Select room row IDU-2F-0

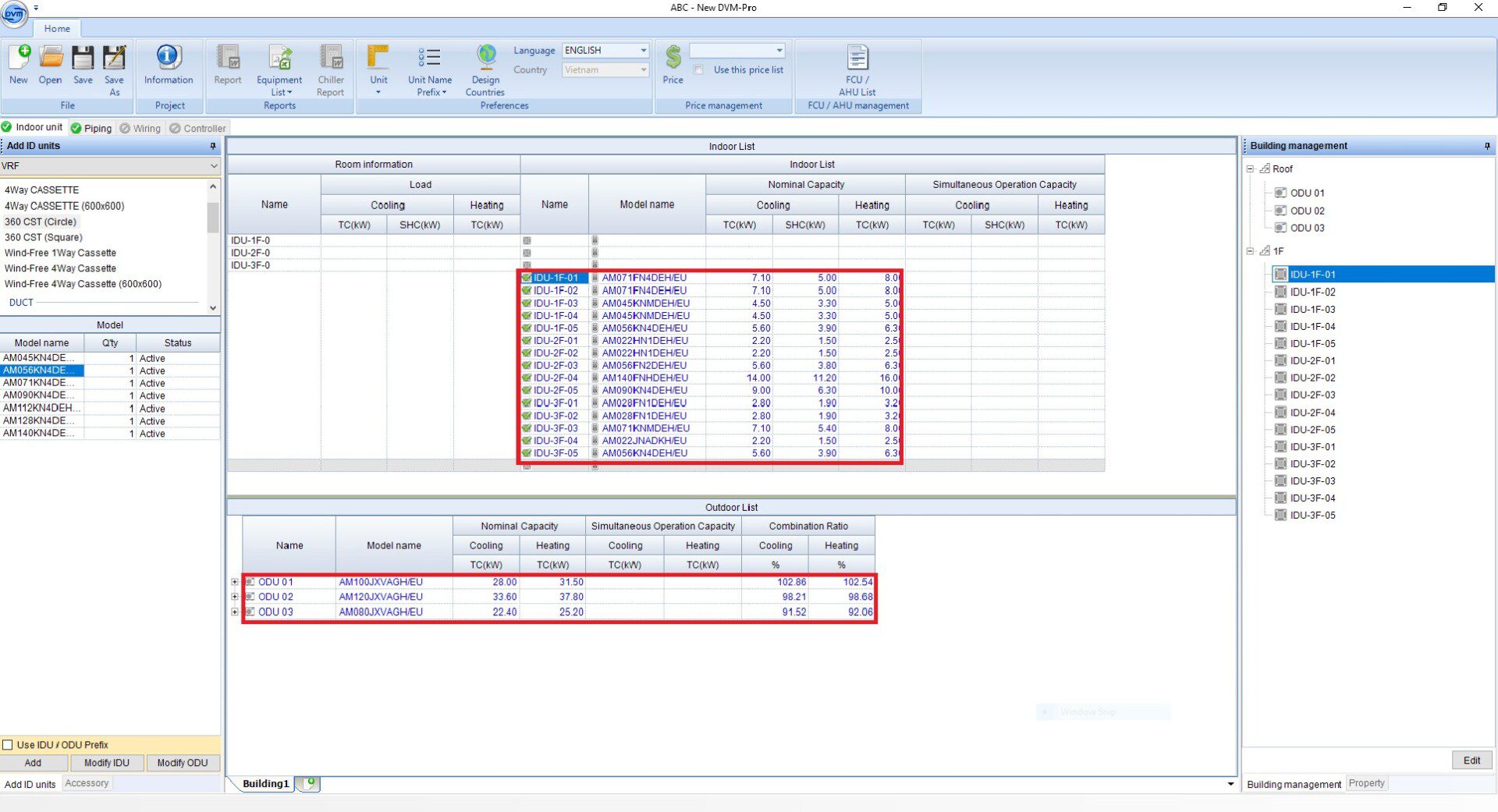click(250, 253)
